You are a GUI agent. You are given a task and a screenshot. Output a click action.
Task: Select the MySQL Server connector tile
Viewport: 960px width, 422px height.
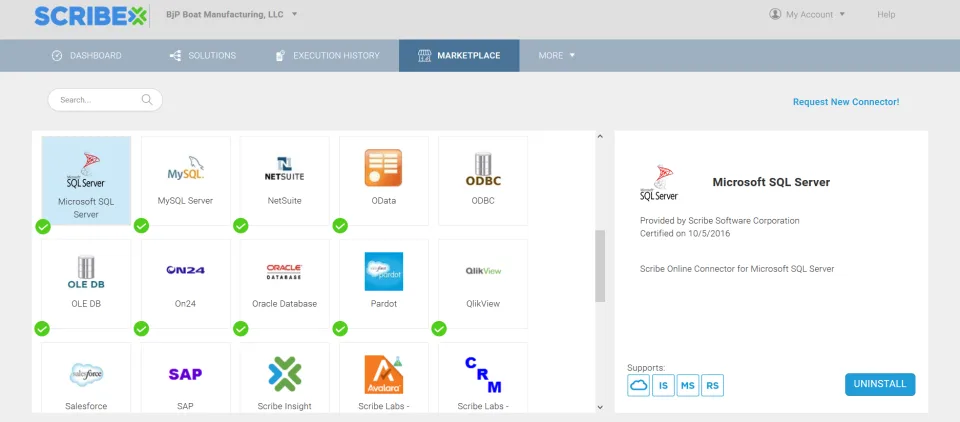click(x=186, y=181)
